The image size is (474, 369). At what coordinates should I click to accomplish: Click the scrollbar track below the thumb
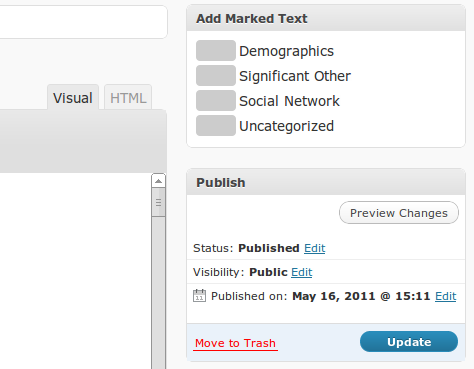pyautogui.click(x=158, y=293)
